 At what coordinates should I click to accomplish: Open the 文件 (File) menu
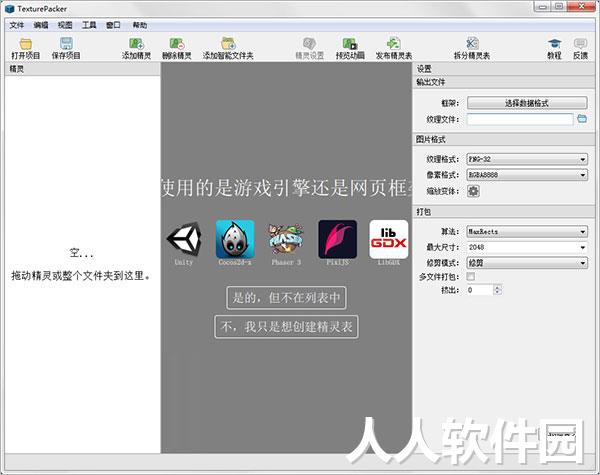pyautogui.click(x=16, y=25)
